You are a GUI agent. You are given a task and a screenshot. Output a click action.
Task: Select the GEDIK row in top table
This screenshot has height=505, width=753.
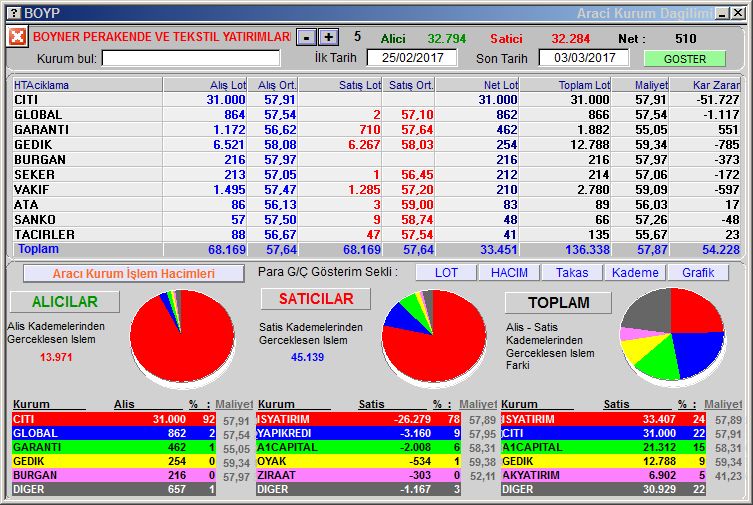tap(376, 144)
